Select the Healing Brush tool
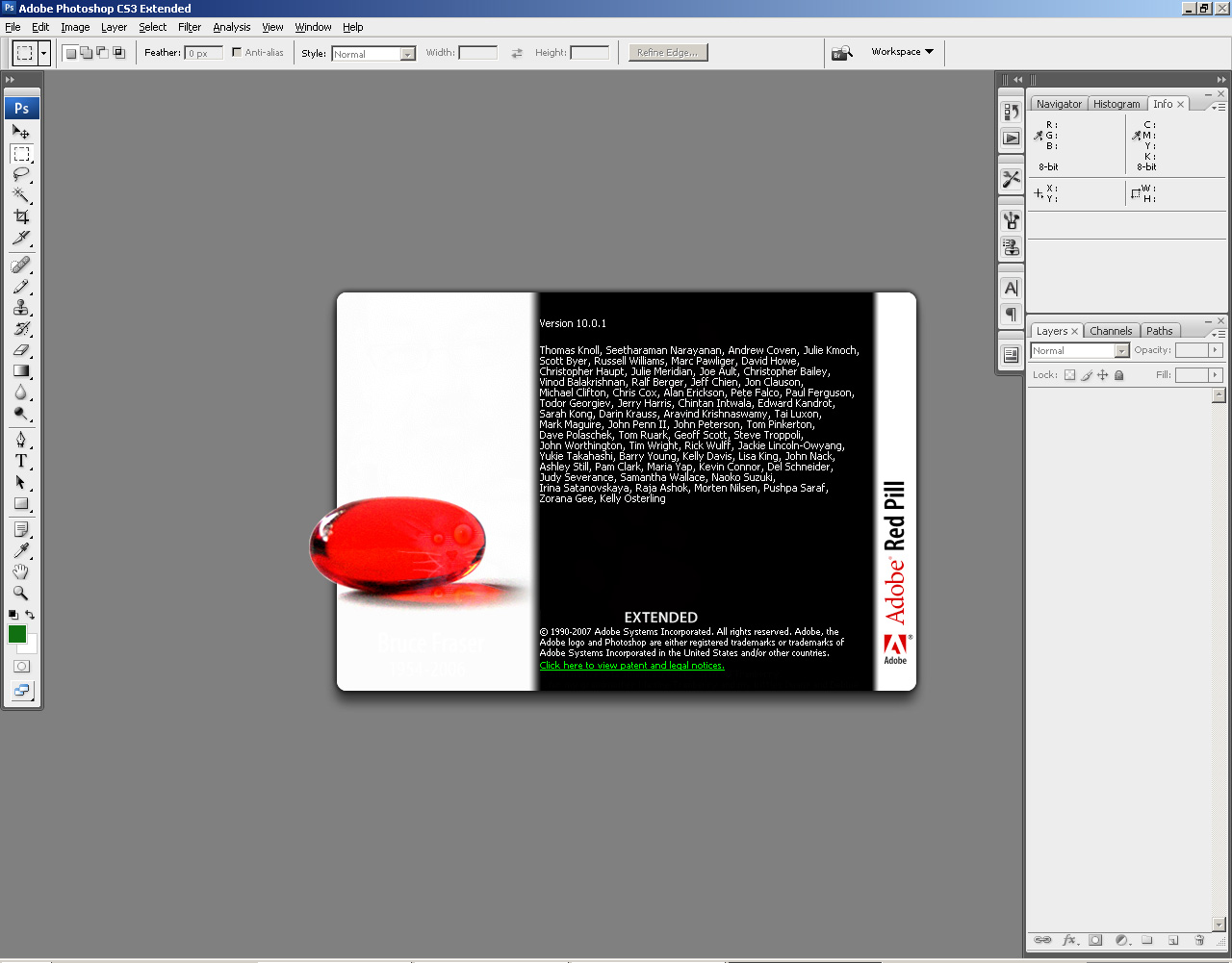Viewport: 1232px width, 963px height. [21, 266]
